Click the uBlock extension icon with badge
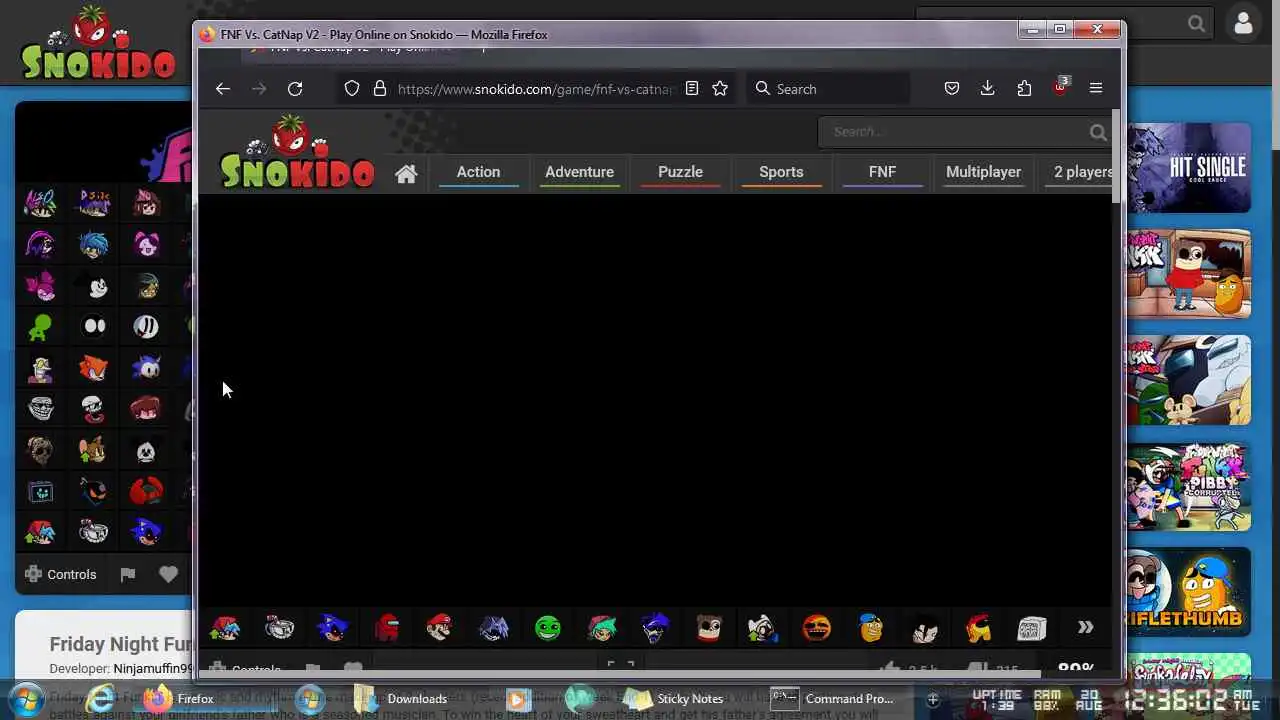 point(1061,87)
